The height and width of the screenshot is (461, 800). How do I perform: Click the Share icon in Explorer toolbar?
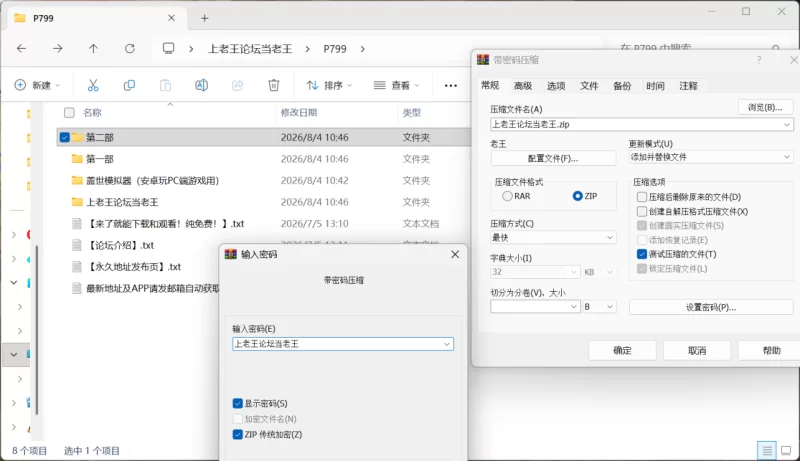(238, 85)
